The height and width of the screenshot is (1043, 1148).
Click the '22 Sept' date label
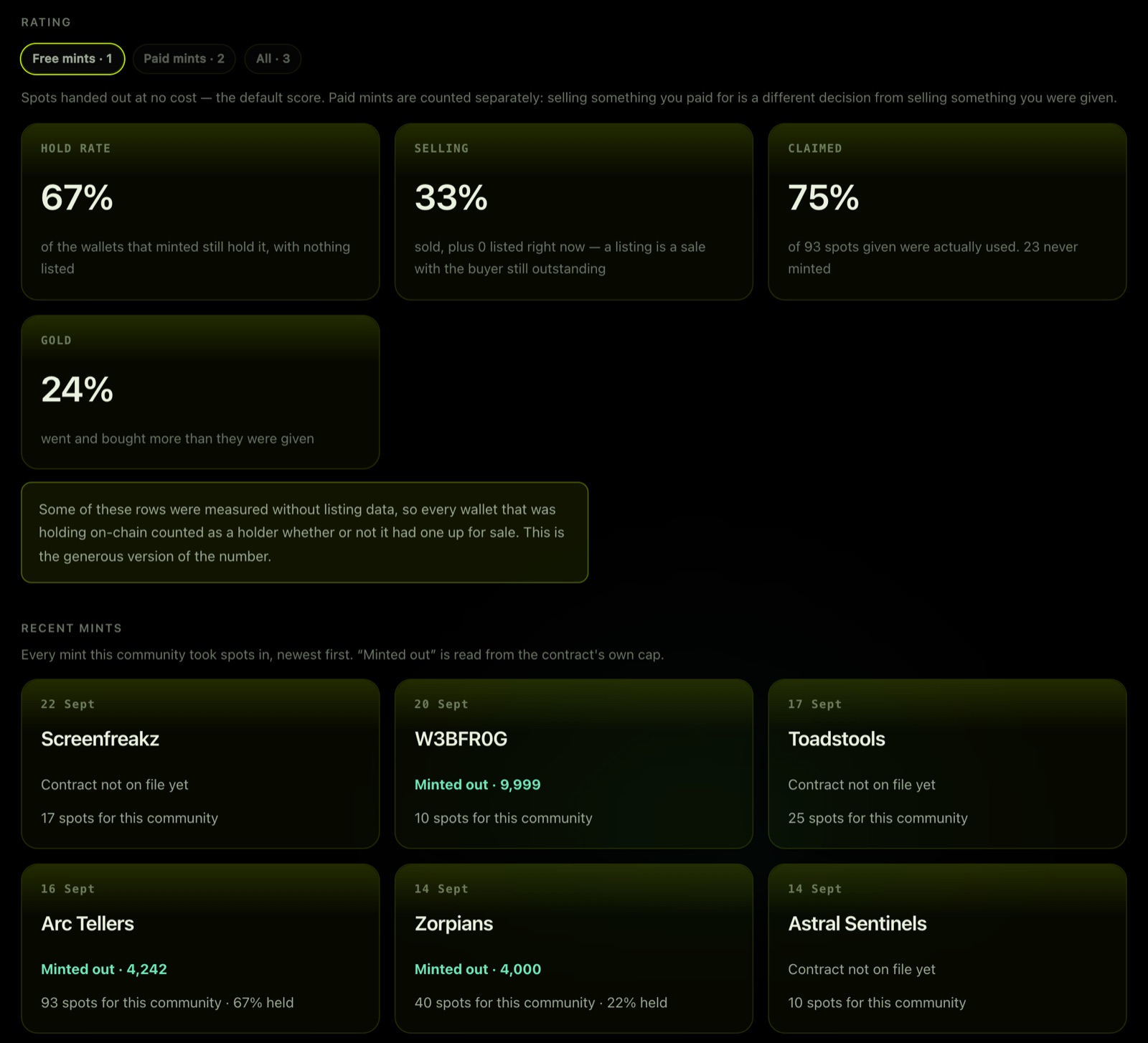pyautogui.click(x=67, y=704)
